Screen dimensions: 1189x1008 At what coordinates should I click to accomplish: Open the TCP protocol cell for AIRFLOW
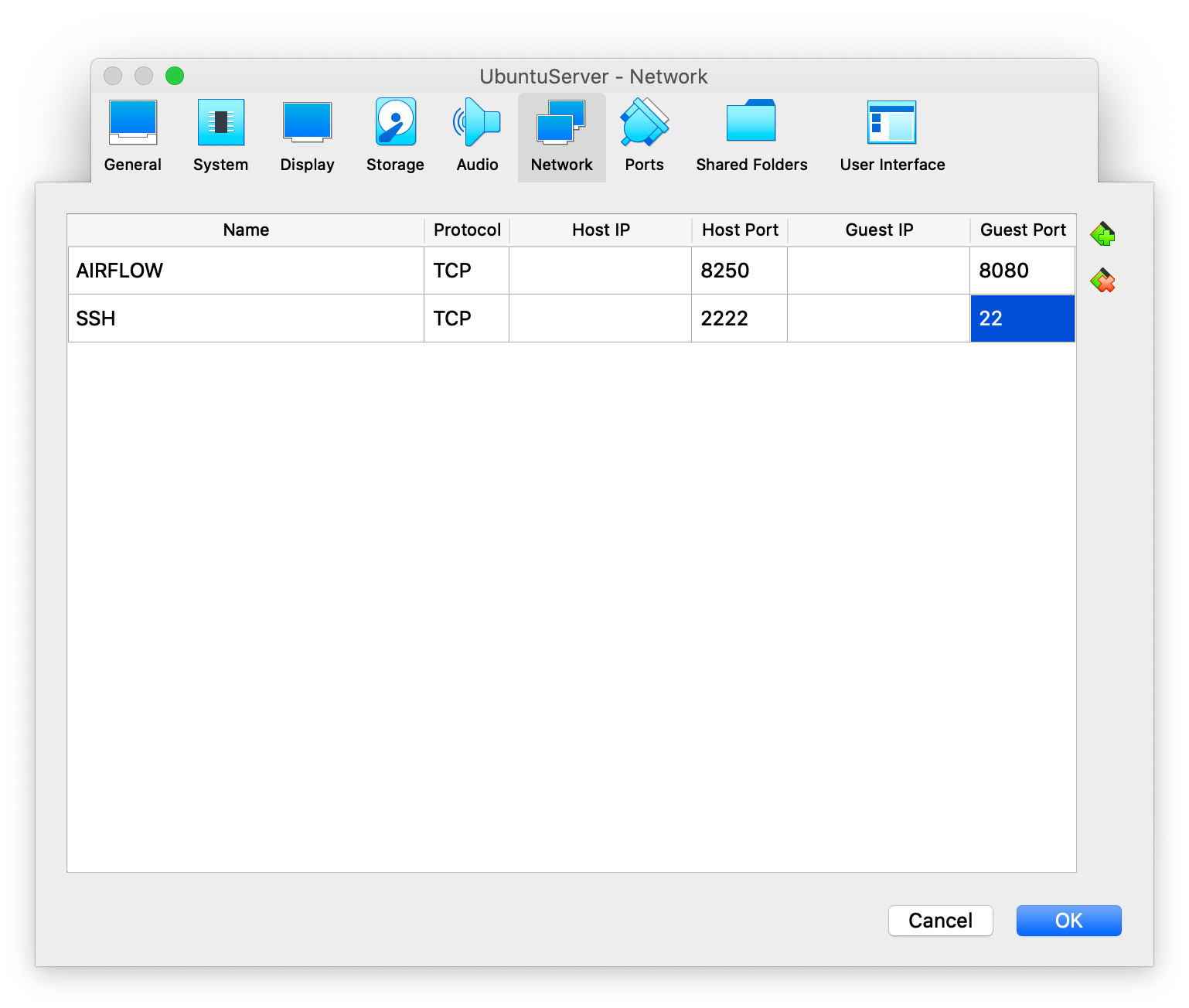click(467, 271)
